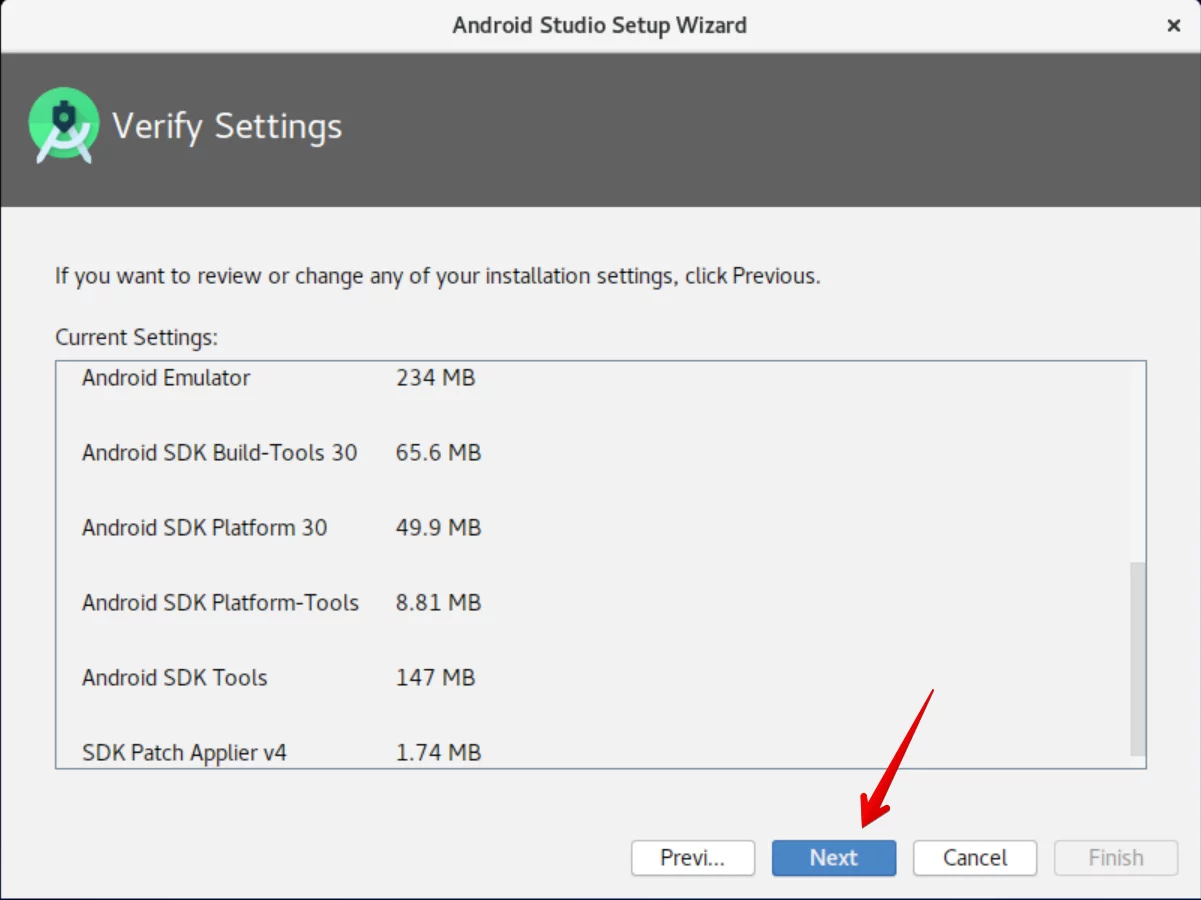Screen dimensions: 1201x900
Task: Select the Android Emulator row
Action: [x=166, y=378]
